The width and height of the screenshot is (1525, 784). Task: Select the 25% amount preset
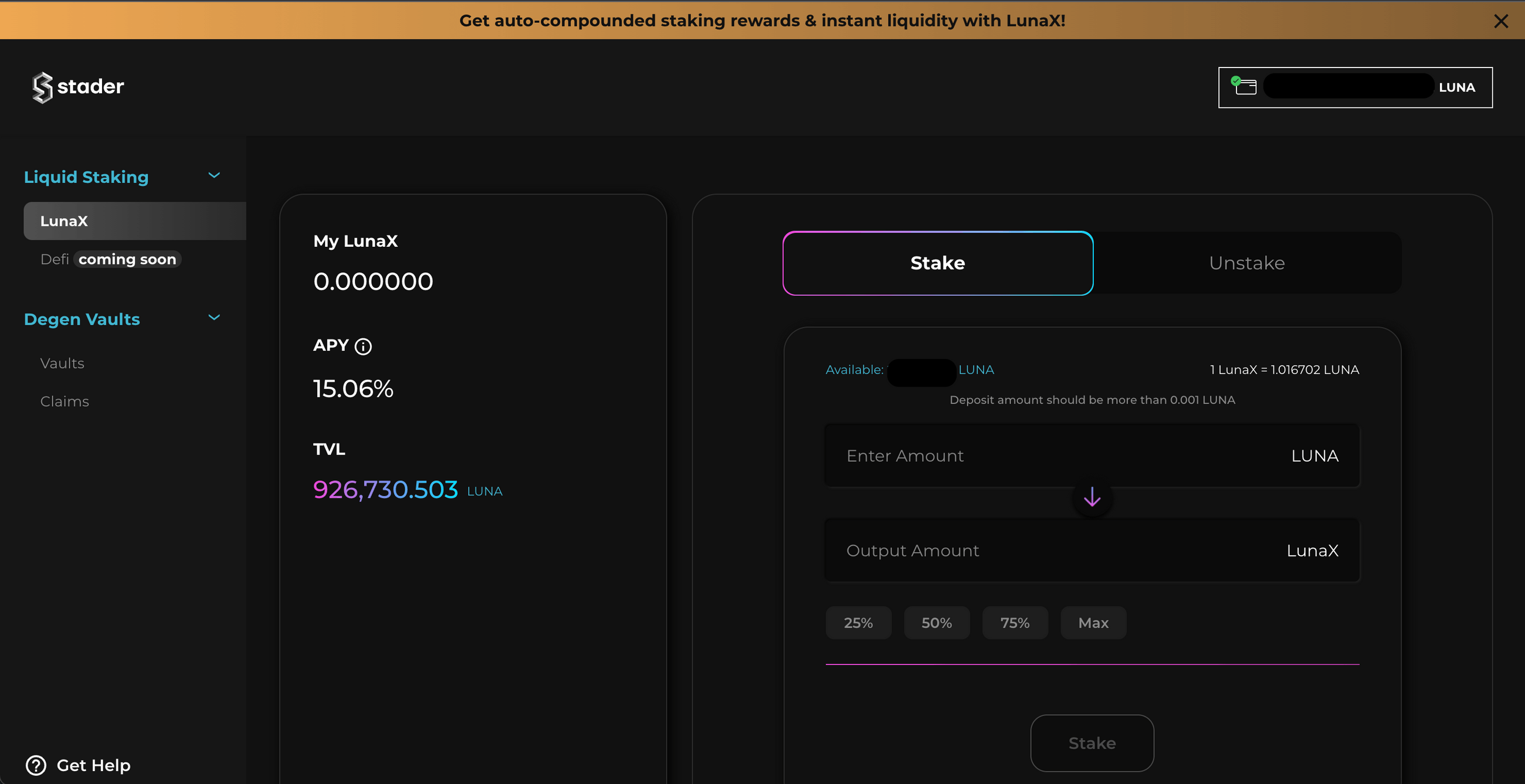(858, 623)
